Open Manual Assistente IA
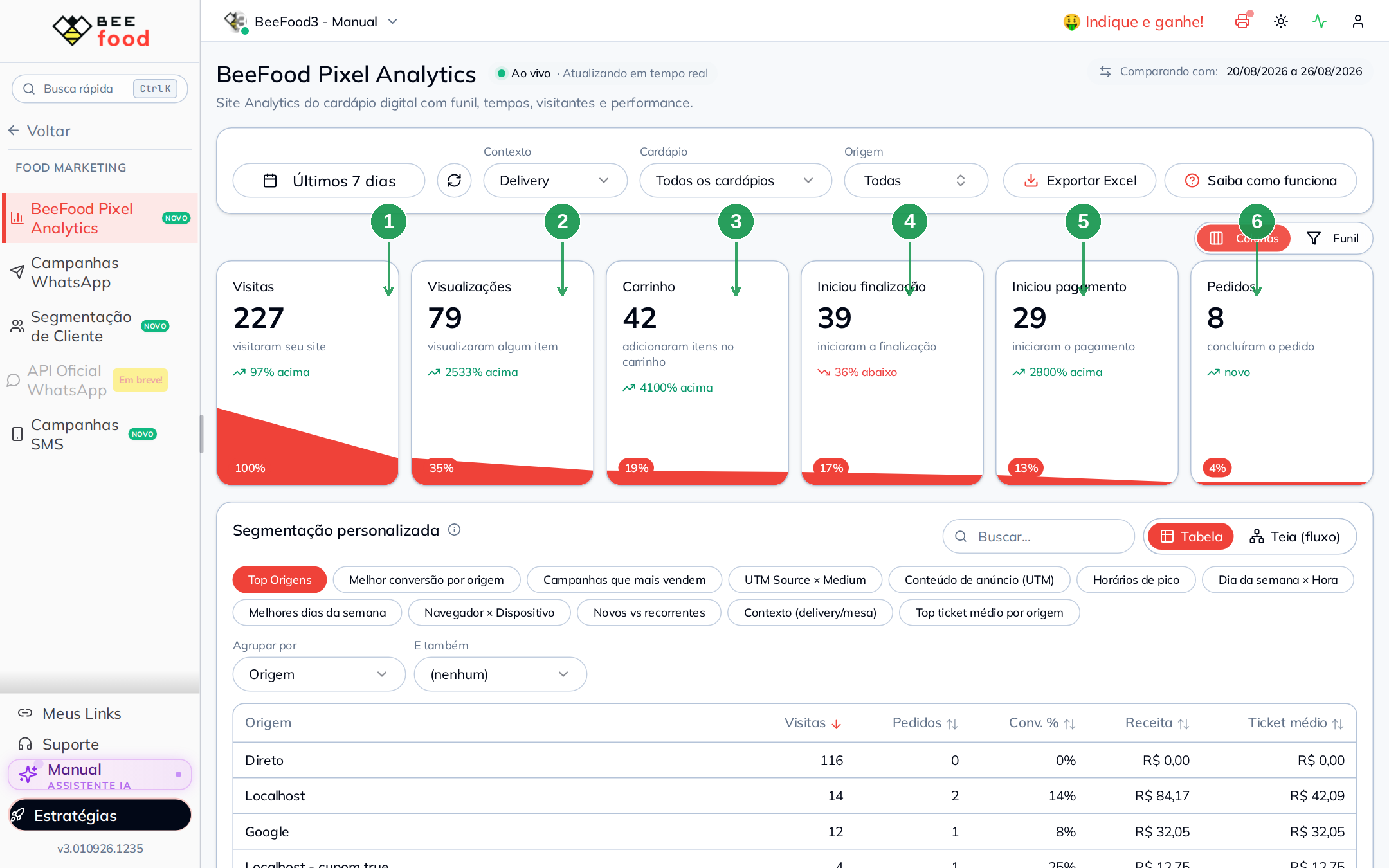Image resolution: width=1389 pixels, height=868 pixels. tap(100, 775)
